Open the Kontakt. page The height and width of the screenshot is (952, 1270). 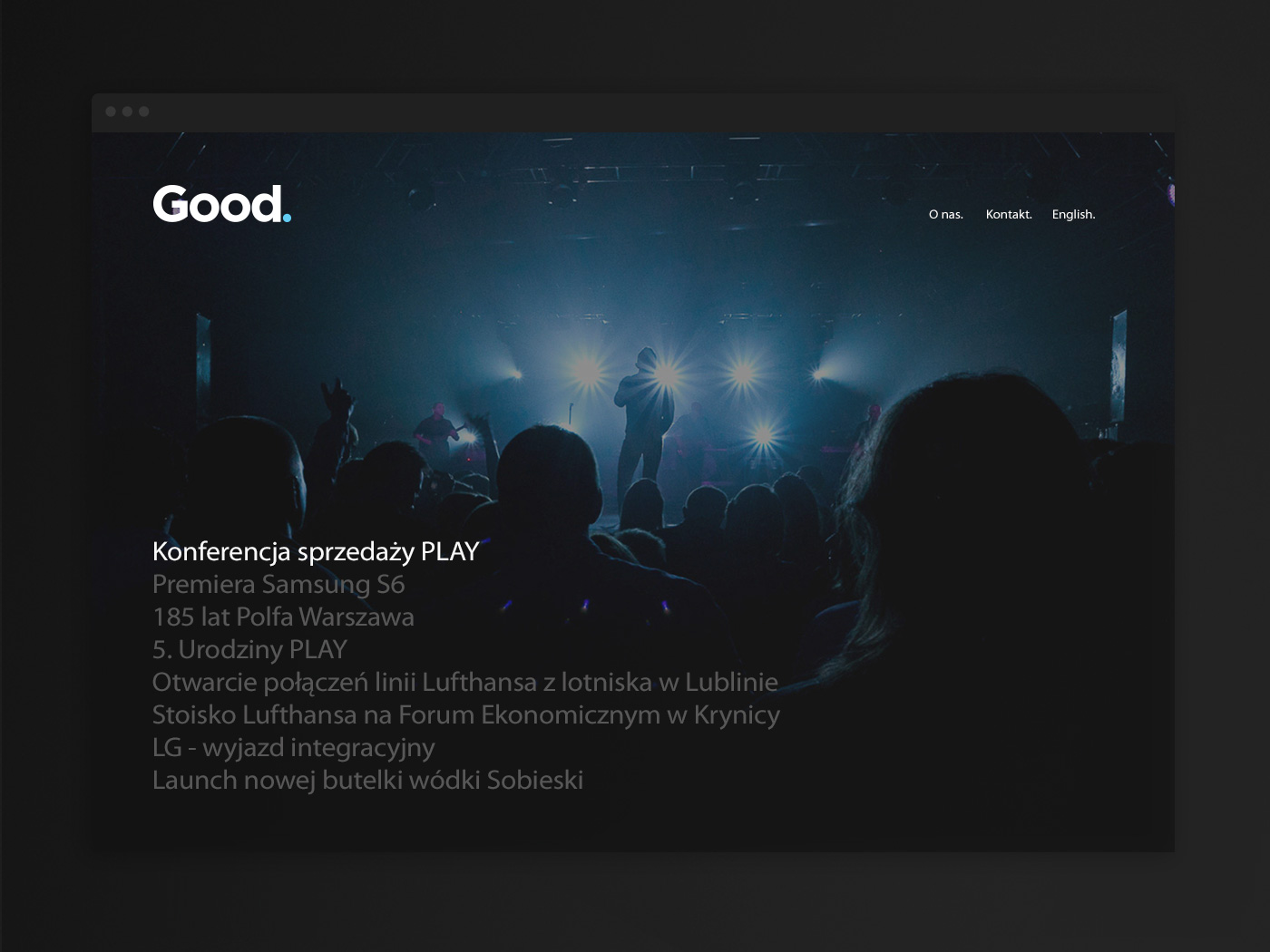click(1009, 214)
